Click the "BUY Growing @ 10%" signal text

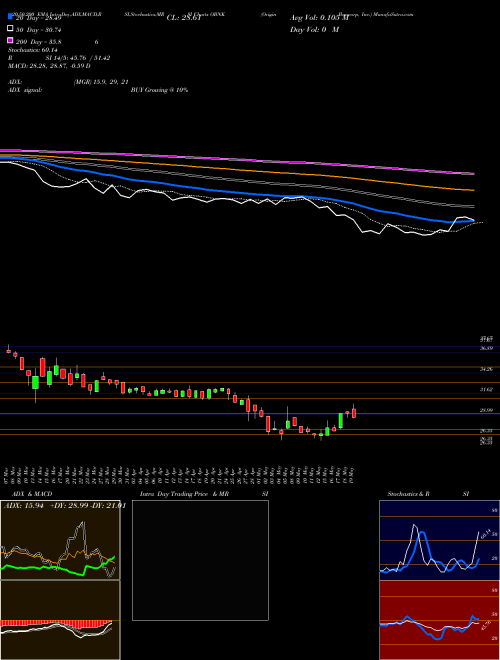click(x=159, y=90)
